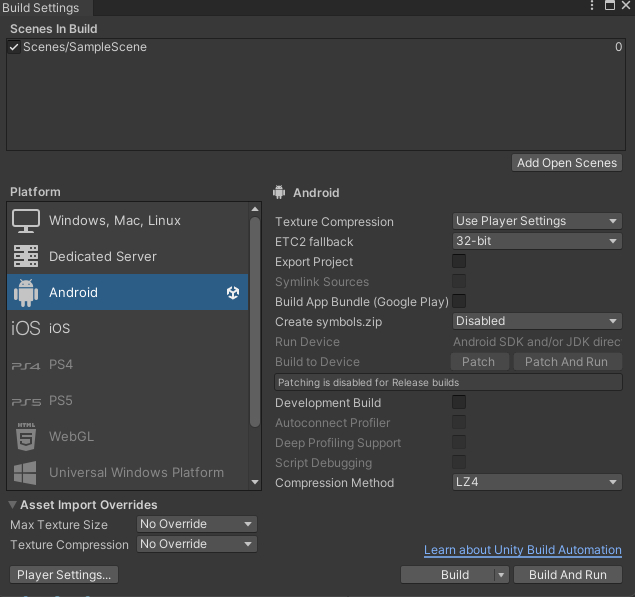Open Learn about Unity Build Automation link
This screenshot has height=597, width=635.
coord(522,550)
